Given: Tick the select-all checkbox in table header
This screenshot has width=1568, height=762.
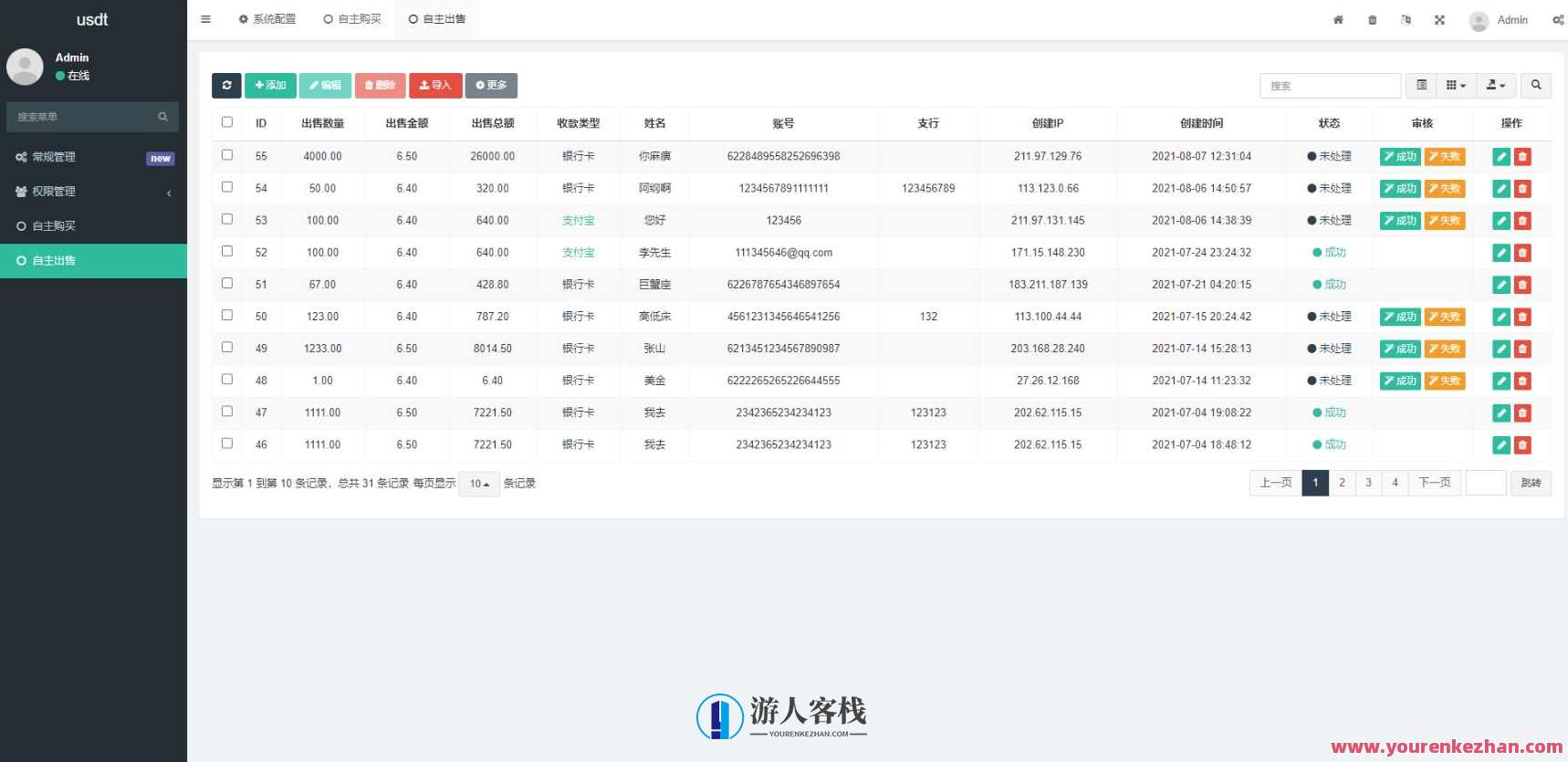Looking at the screenshot, I should point(227,121).
